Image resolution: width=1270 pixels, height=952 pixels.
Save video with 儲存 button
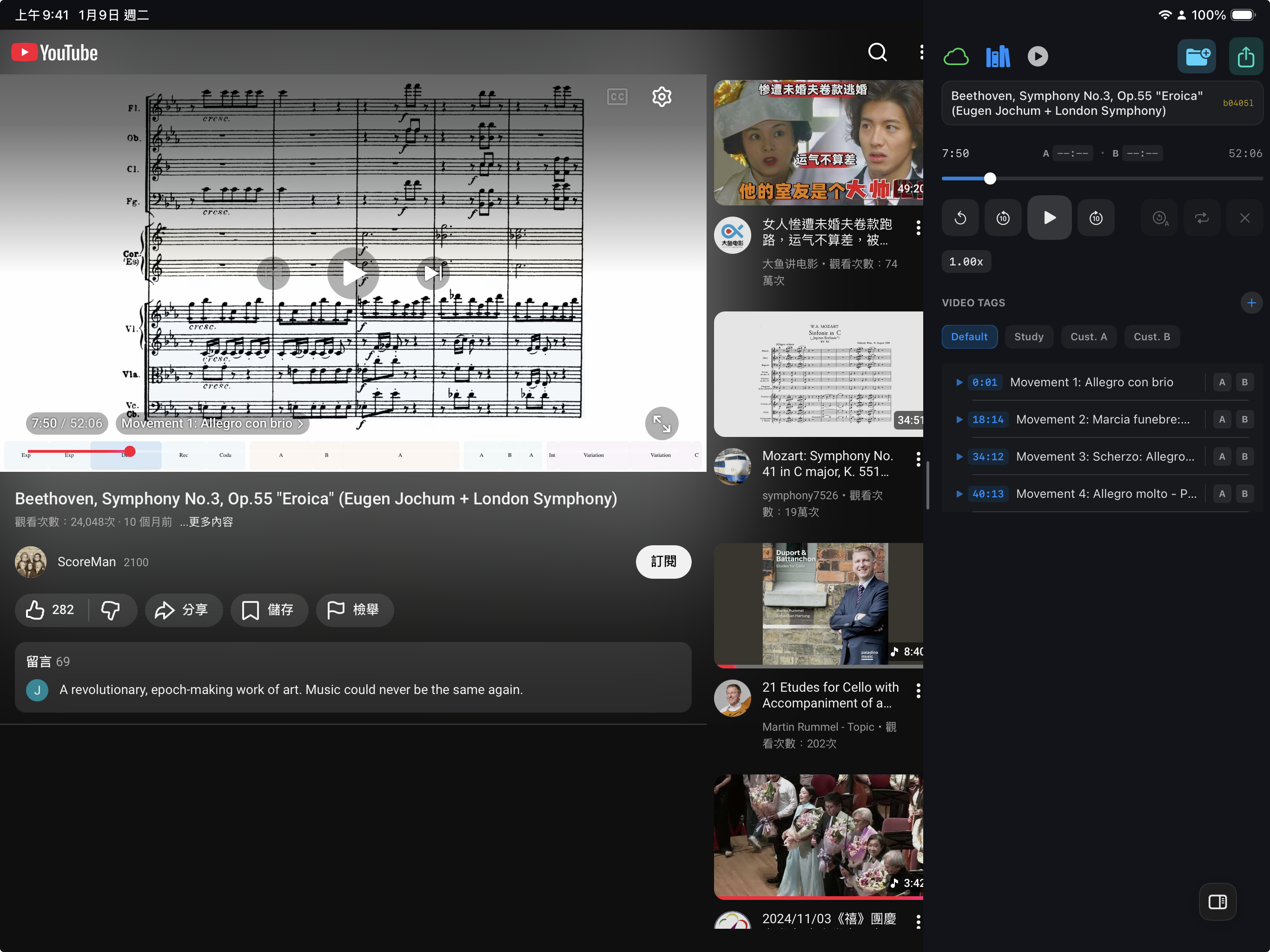click(269, 610)
